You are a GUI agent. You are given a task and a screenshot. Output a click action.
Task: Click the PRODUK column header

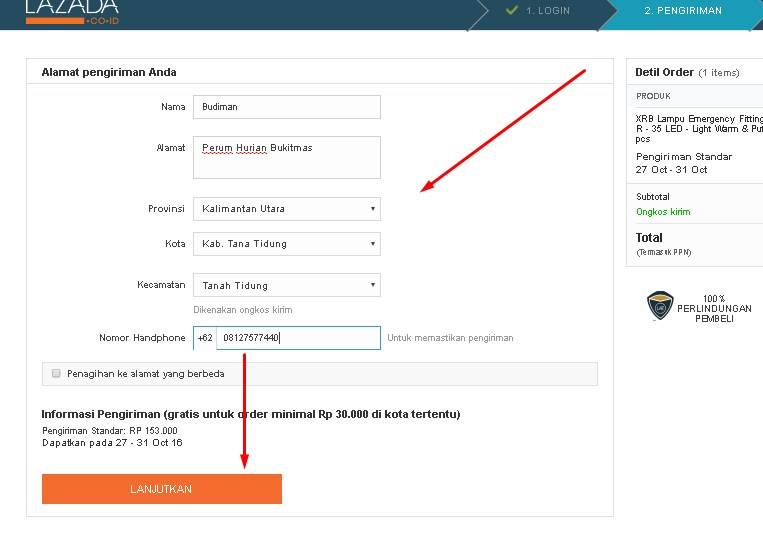point(653,96)
